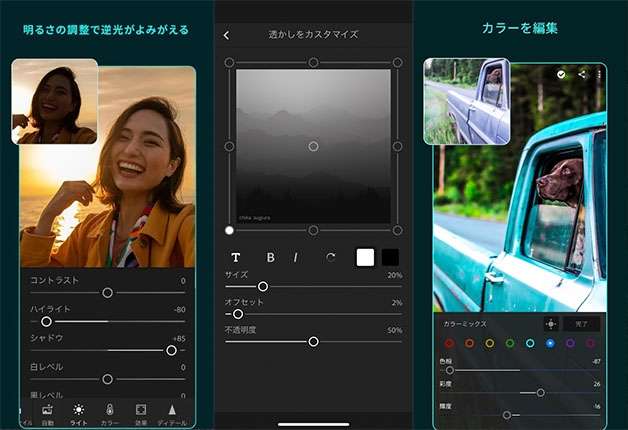
Task: Click the 彩度 saturation slider handle
Action: (x=540, y=393)
